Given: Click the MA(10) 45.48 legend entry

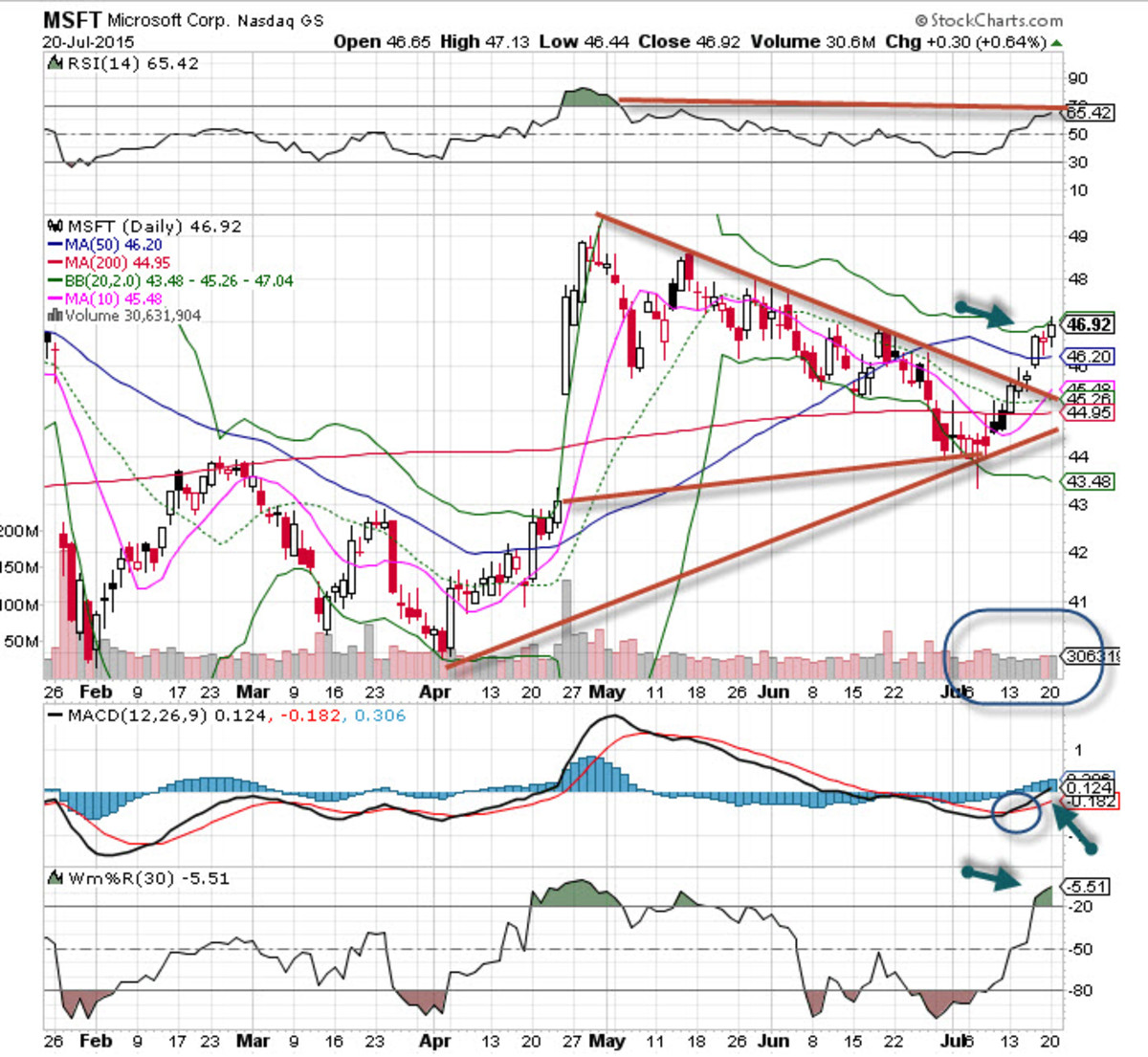Looking at the screenshot, I should pyautogui.click(x=106, y=298).
